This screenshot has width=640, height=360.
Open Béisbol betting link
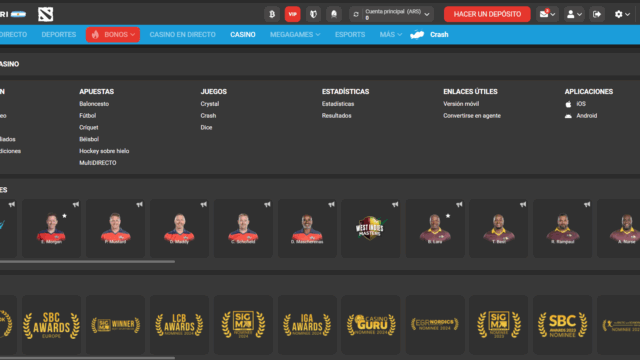[x=89, y=139]
